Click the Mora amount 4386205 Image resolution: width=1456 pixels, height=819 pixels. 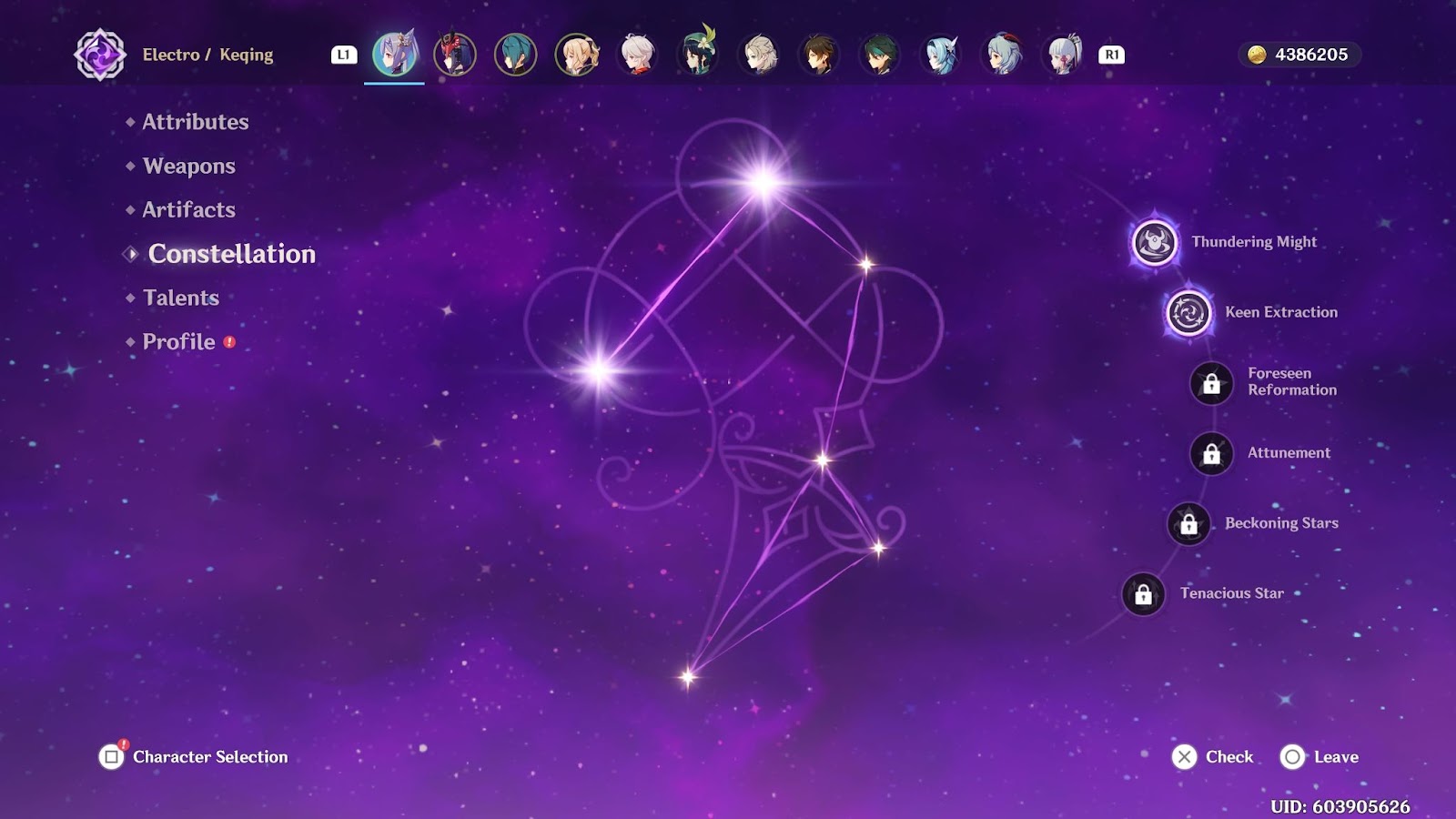click(1311, 55)
